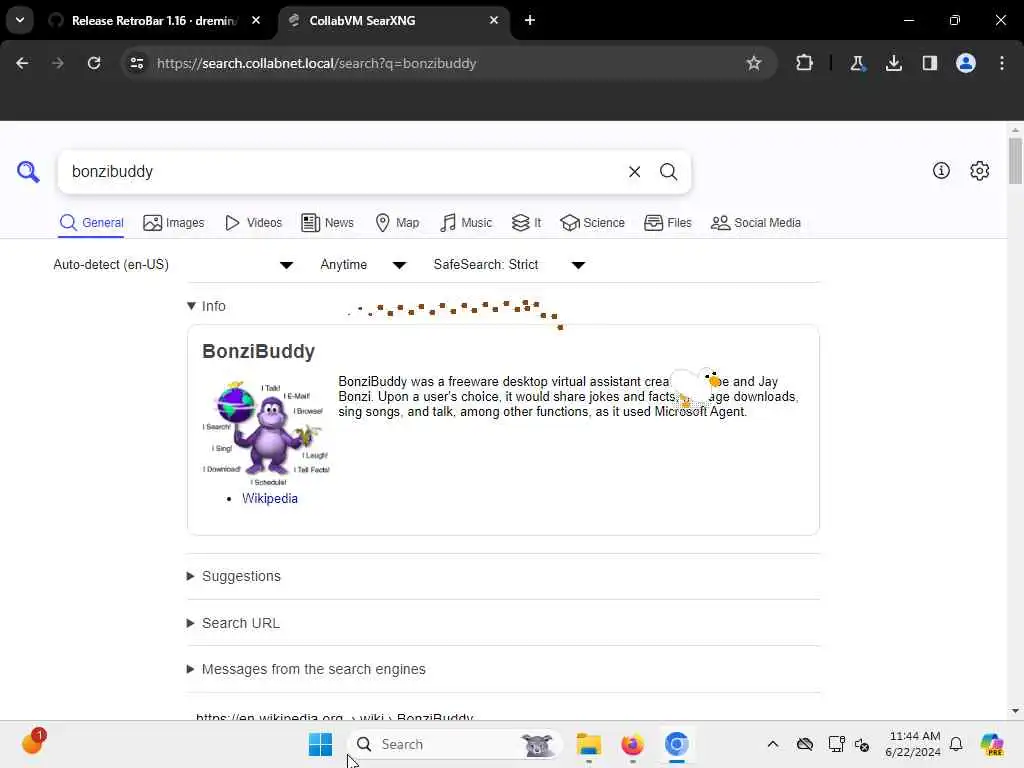The width and height of the screenshot is (1024, 768).
Task: Toggle the browser side panel icon
Action: (x=929, y=63)
